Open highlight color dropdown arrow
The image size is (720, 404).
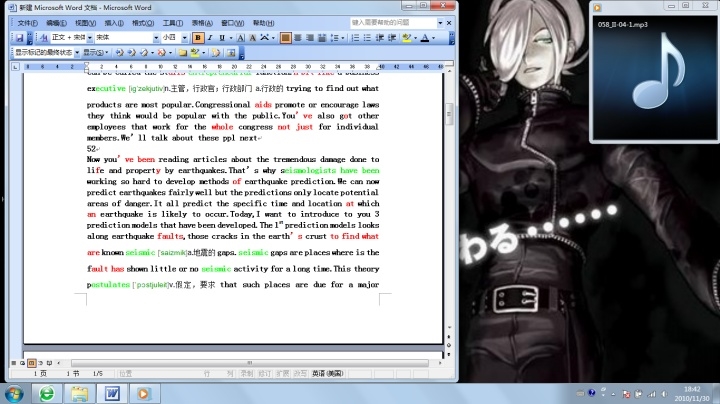[415, 38]
